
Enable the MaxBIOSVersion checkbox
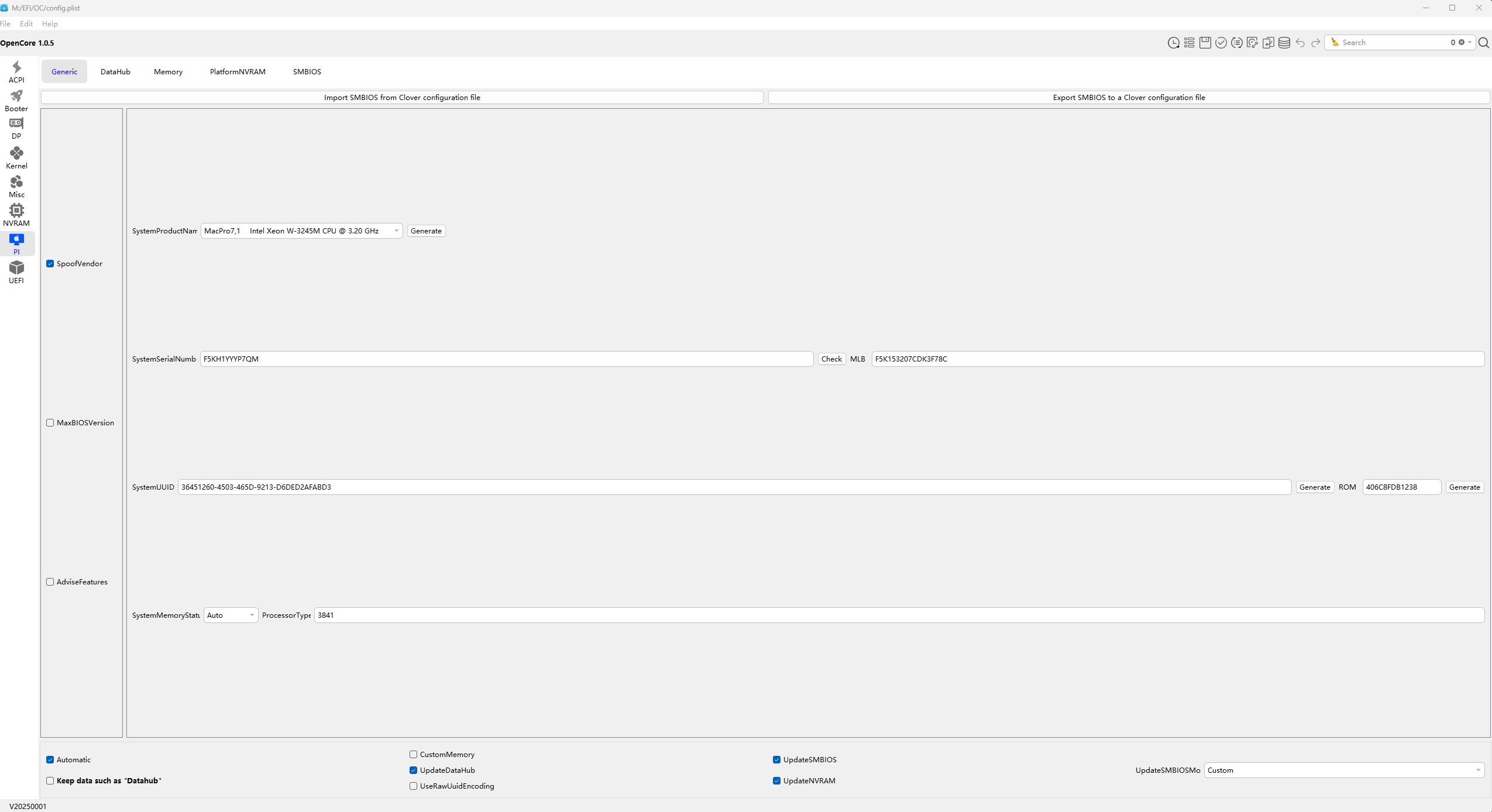[x=50, y=423]
